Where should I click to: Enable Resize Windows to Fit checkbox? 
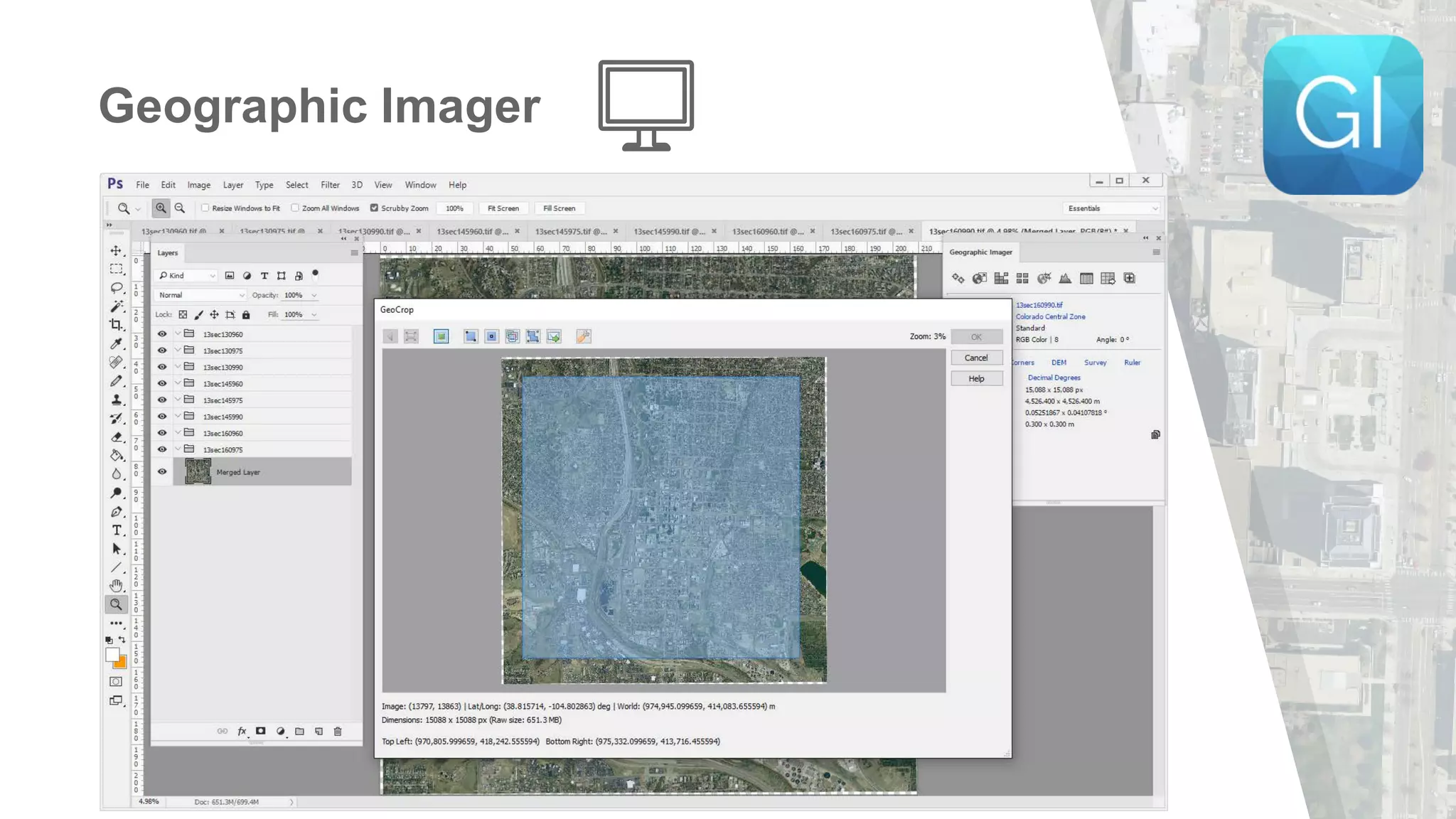coord(205,208)
